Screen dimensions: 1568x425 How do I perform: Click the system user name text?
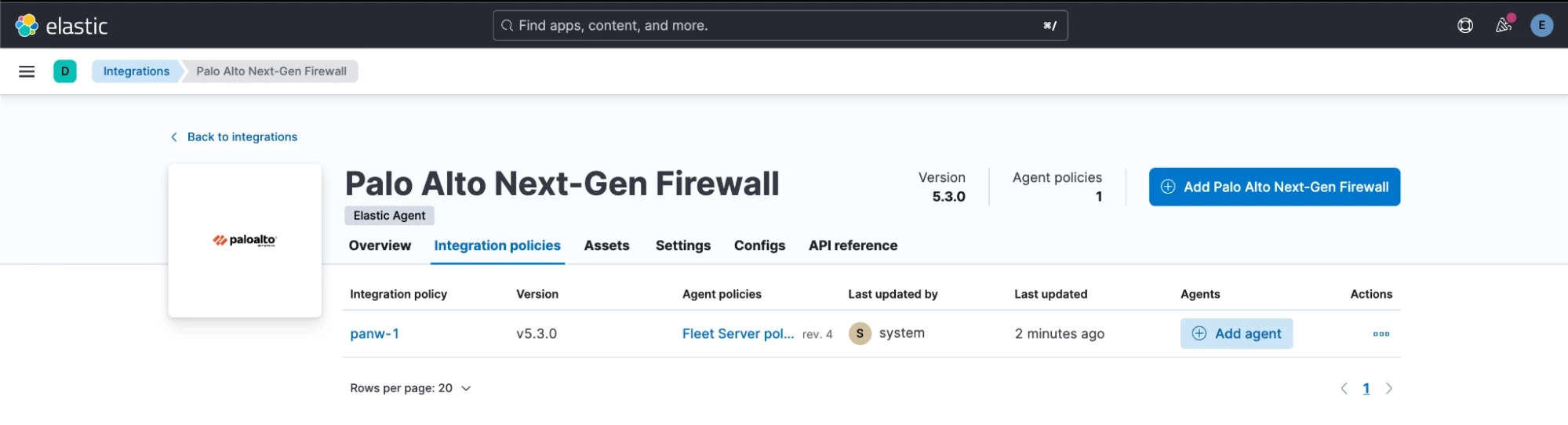[x=902, y=333]
